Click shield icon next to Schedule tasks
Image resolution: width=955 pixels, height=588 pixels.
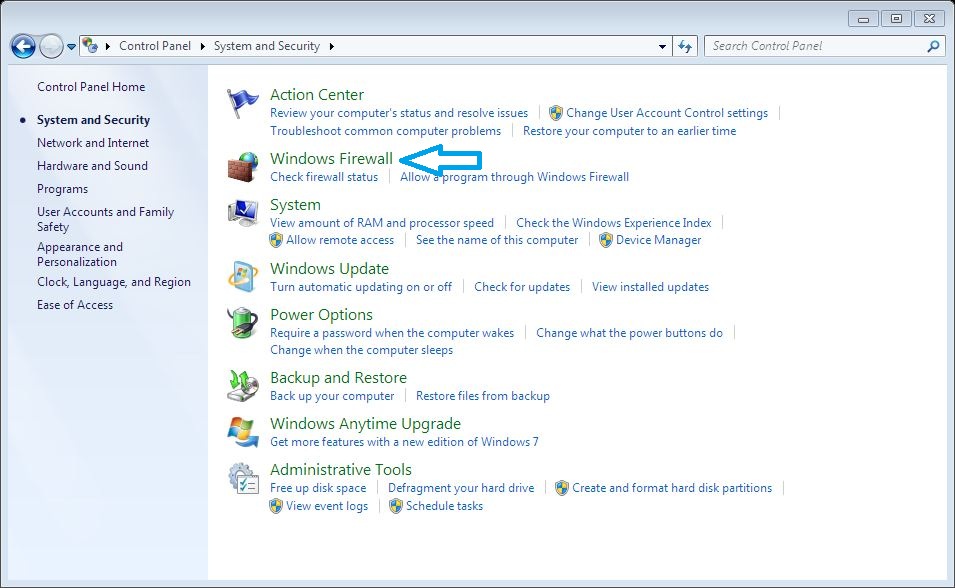[x=396, y=506]
